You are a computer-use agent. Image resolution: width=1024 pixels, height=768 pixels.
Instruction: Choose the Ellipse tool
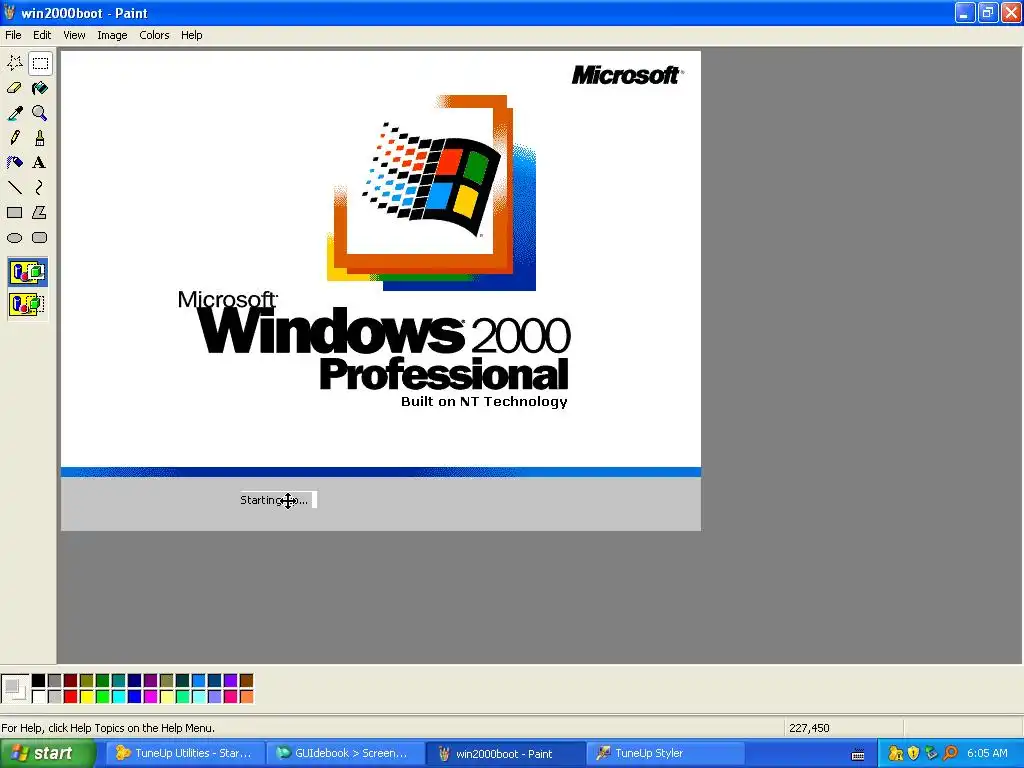pos(14,238)
